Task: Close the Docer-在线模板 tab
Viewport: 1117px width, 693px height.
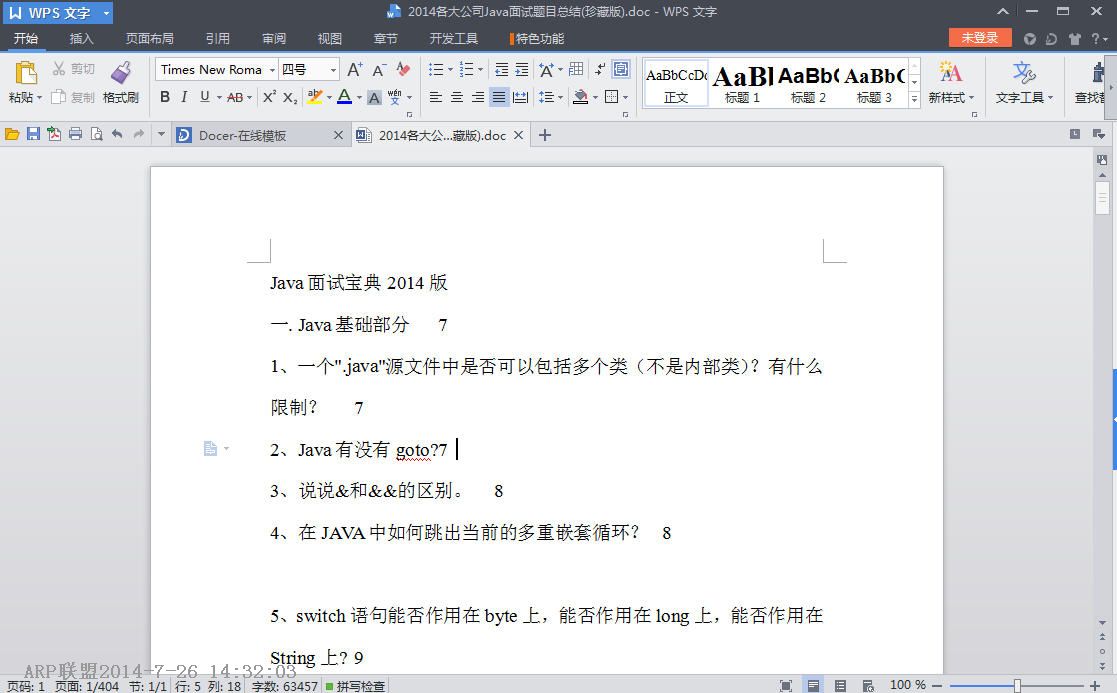Action: [x=338, y=135]
